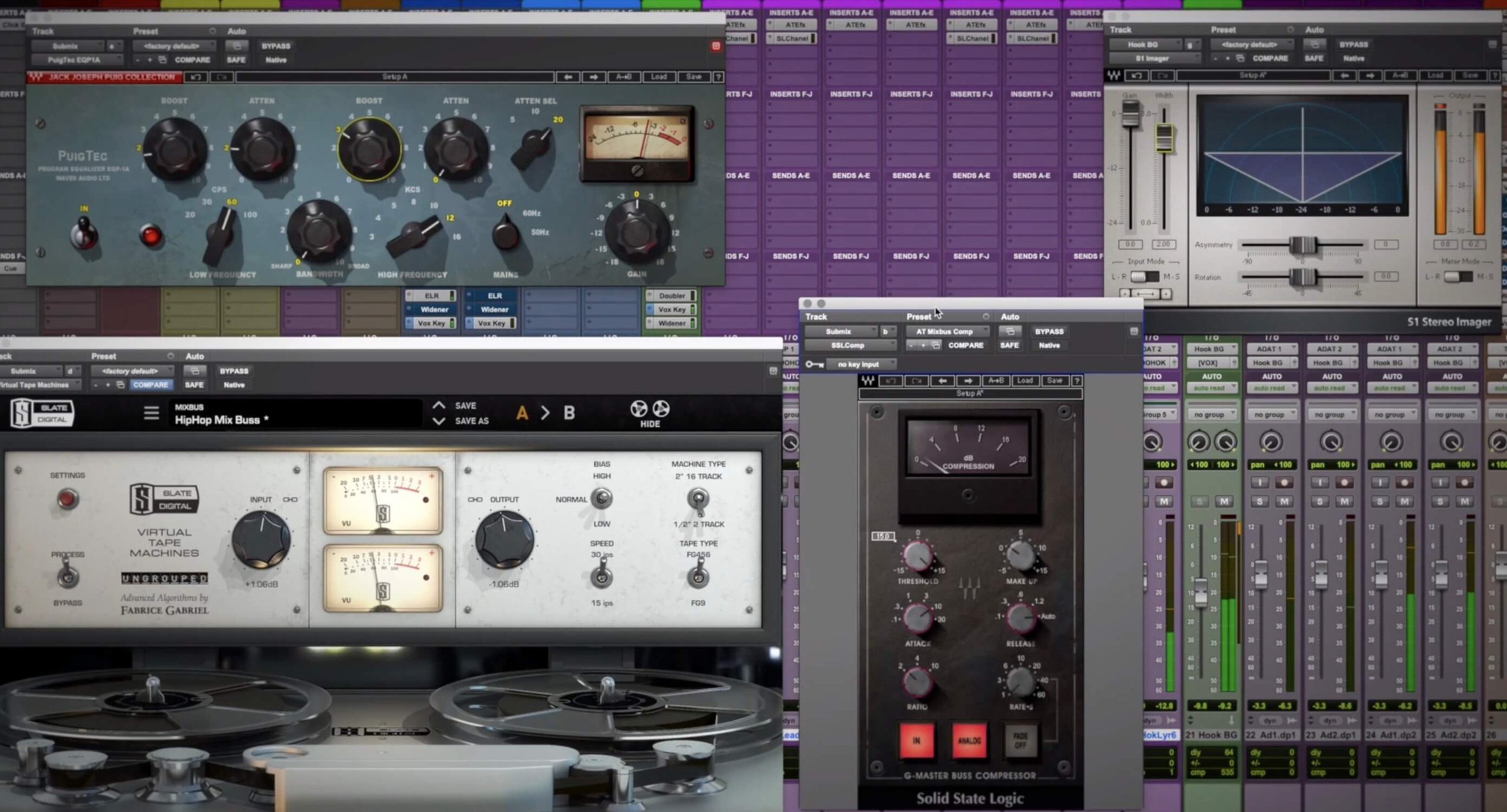Image resolution: width=1507 pixels, height=812 pixels.
Task: Select the B preset slot in Slate plugin
Action: (569, 414)
